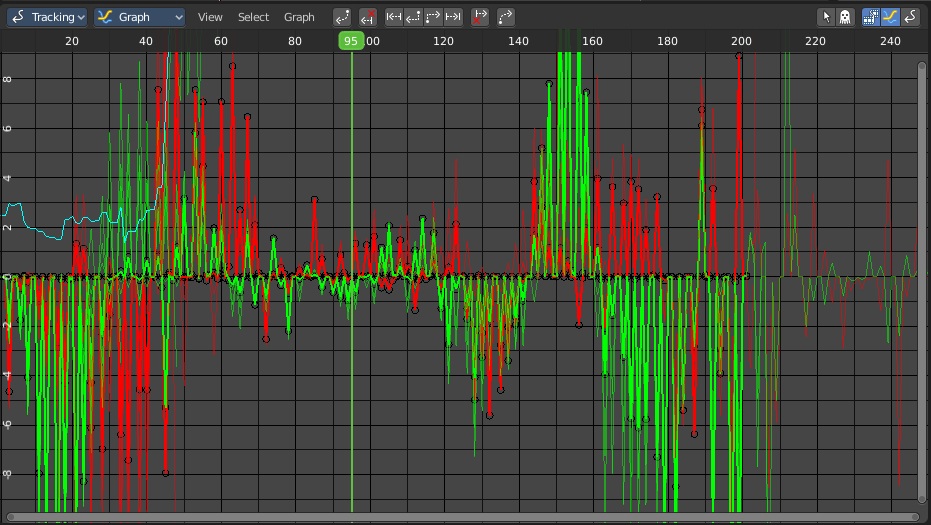Screen dimensions: 931x525
Task: Click the current frame 95 indicator
Action: pos(351,41)
